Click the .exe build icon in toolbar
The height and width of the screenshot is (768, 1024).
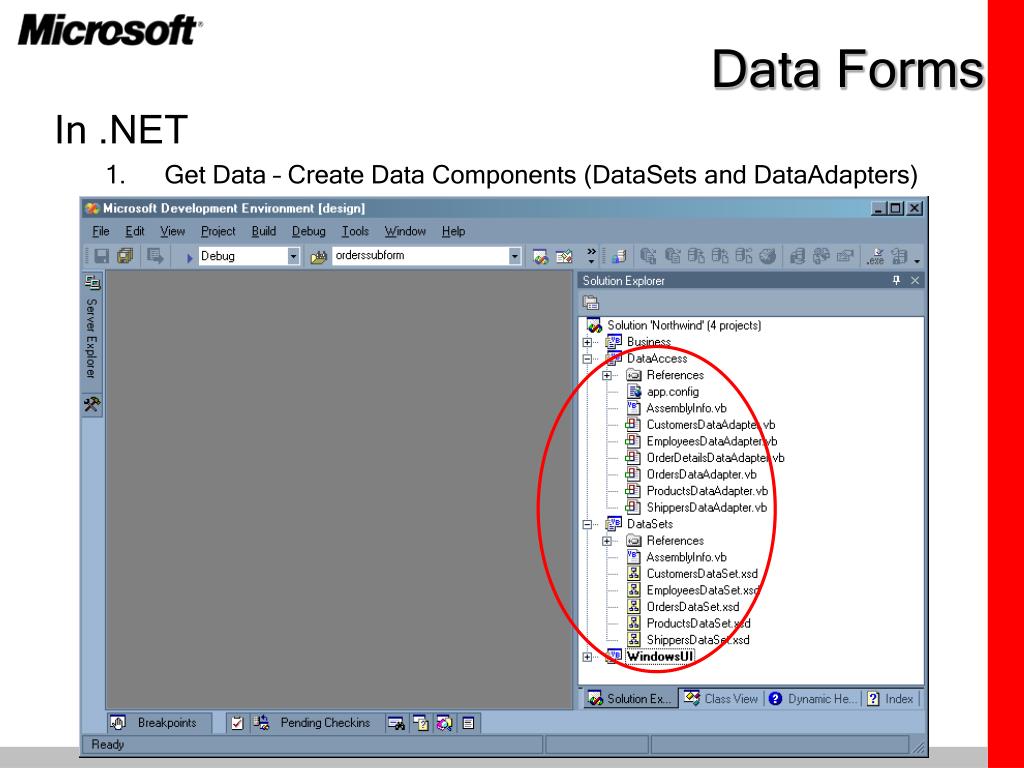(876, 256)
